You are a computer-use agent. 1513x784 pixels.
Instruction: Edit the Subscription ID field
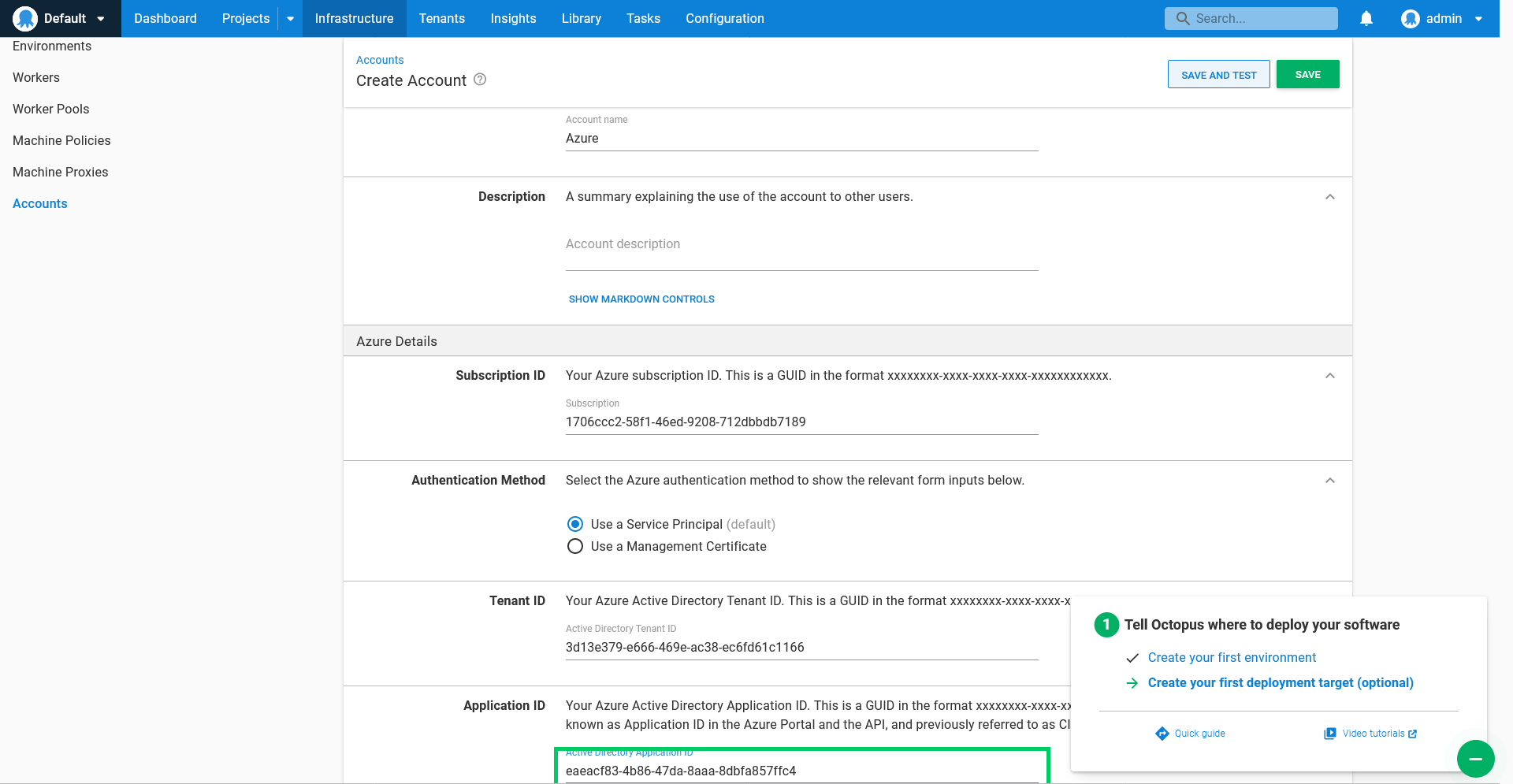802,422
